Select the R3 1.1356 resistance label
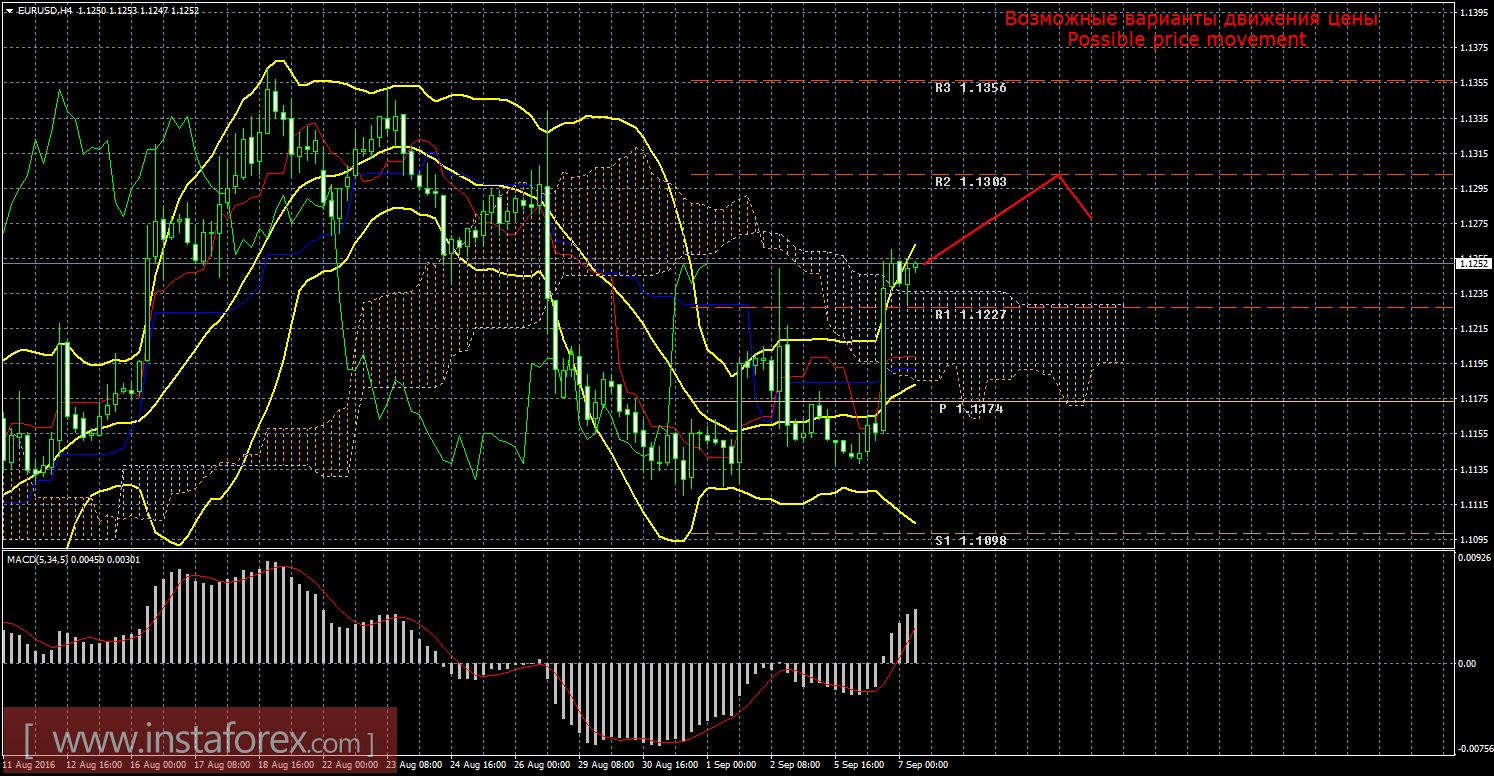 (x=970, y=88)
